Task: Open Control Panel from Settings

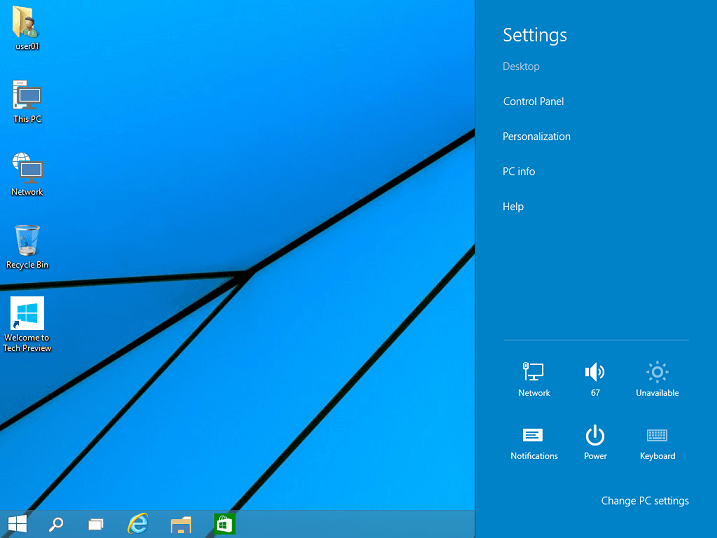Action: point(533,101)
